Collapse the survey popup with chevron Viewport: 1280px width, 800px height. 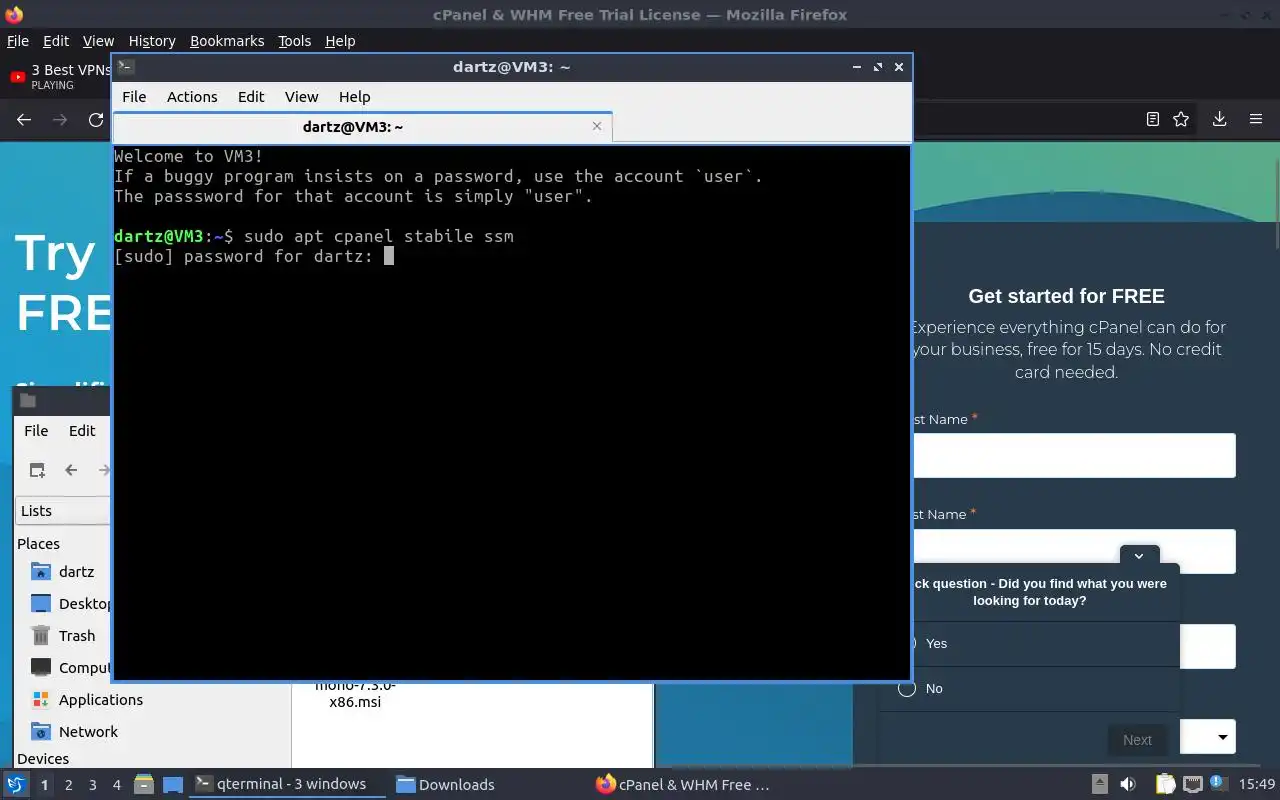[x=1139, y=556]
